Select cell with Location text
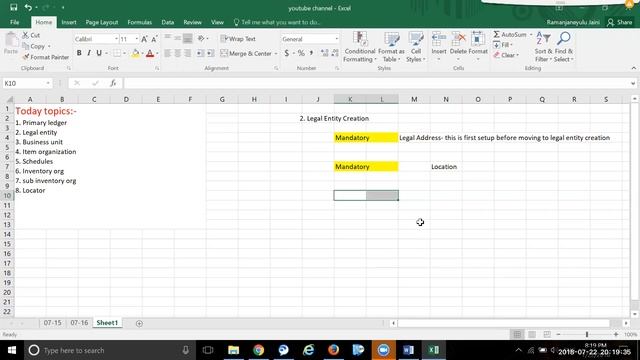 [x=446, y=167]
